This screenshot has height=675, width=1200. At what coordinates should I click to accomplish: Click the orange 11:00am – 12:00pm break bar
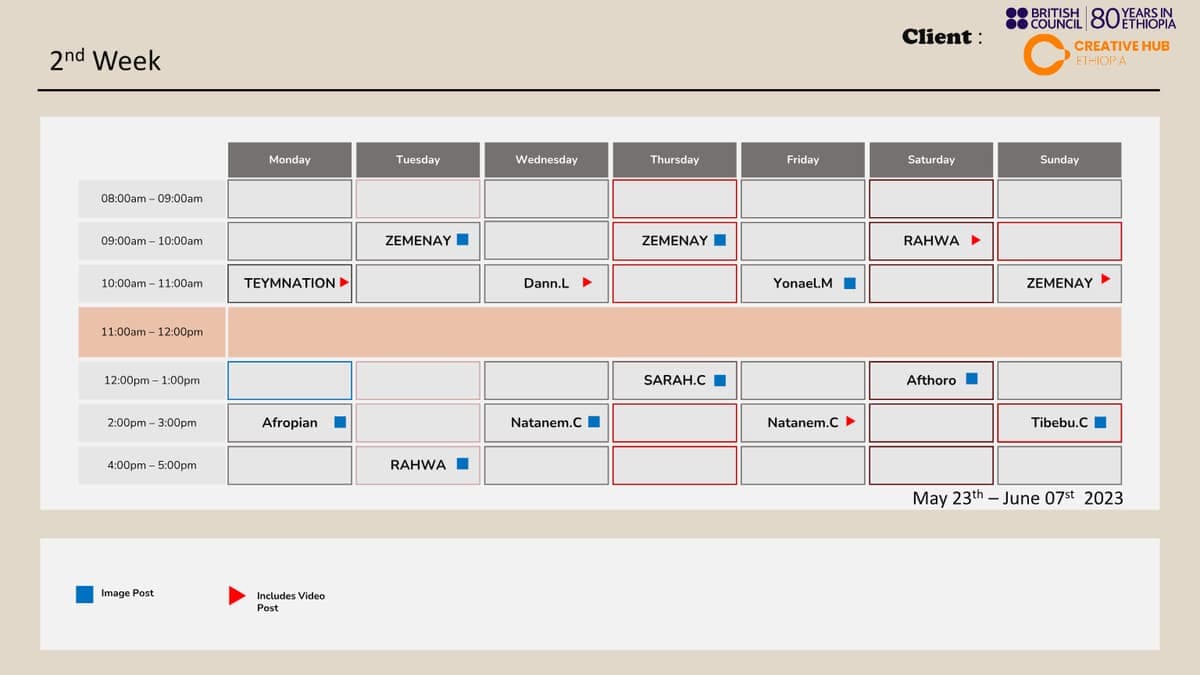674,332
